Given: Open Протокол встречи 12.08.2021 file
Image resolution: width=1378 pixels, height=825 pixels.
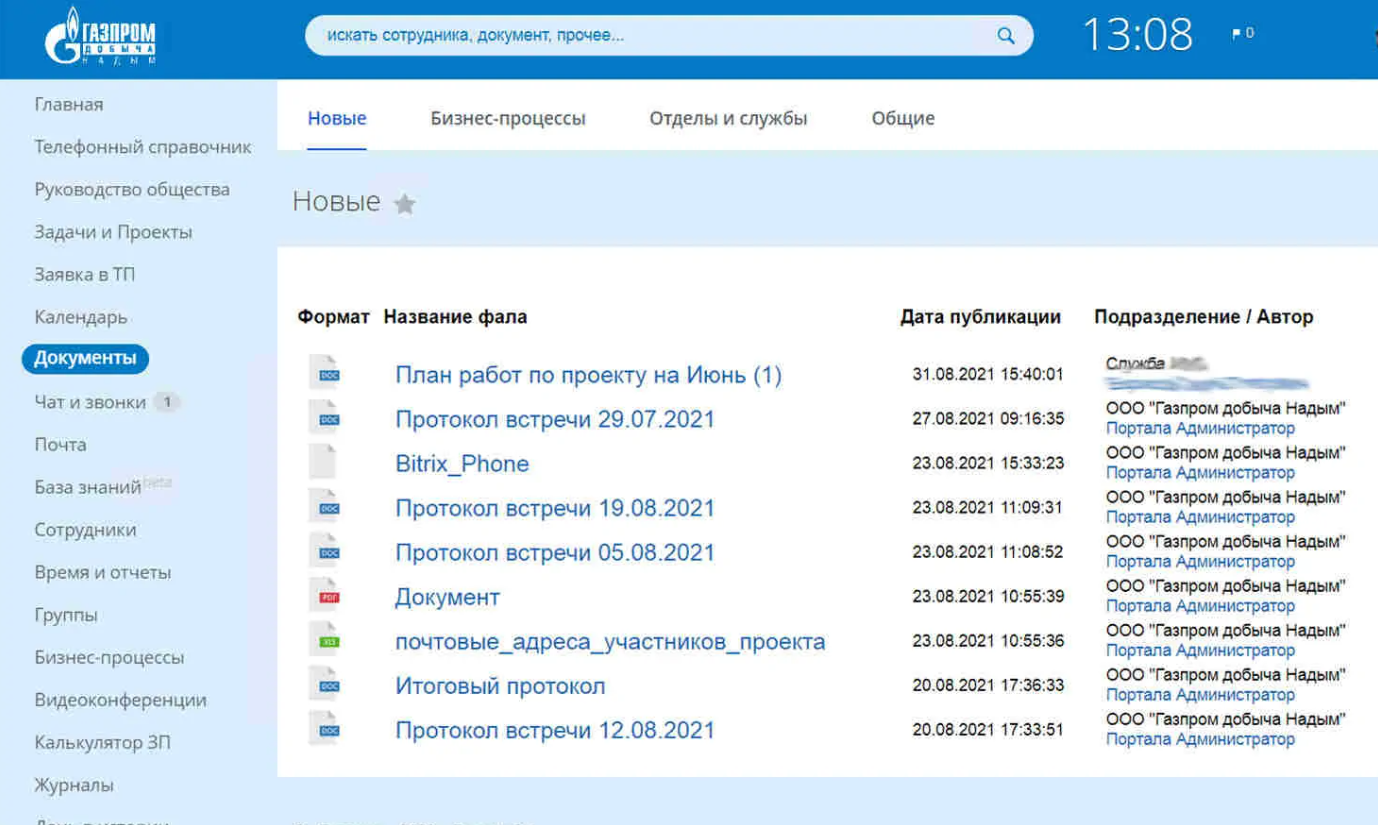Looking at the screenshot, I should 555,730.
